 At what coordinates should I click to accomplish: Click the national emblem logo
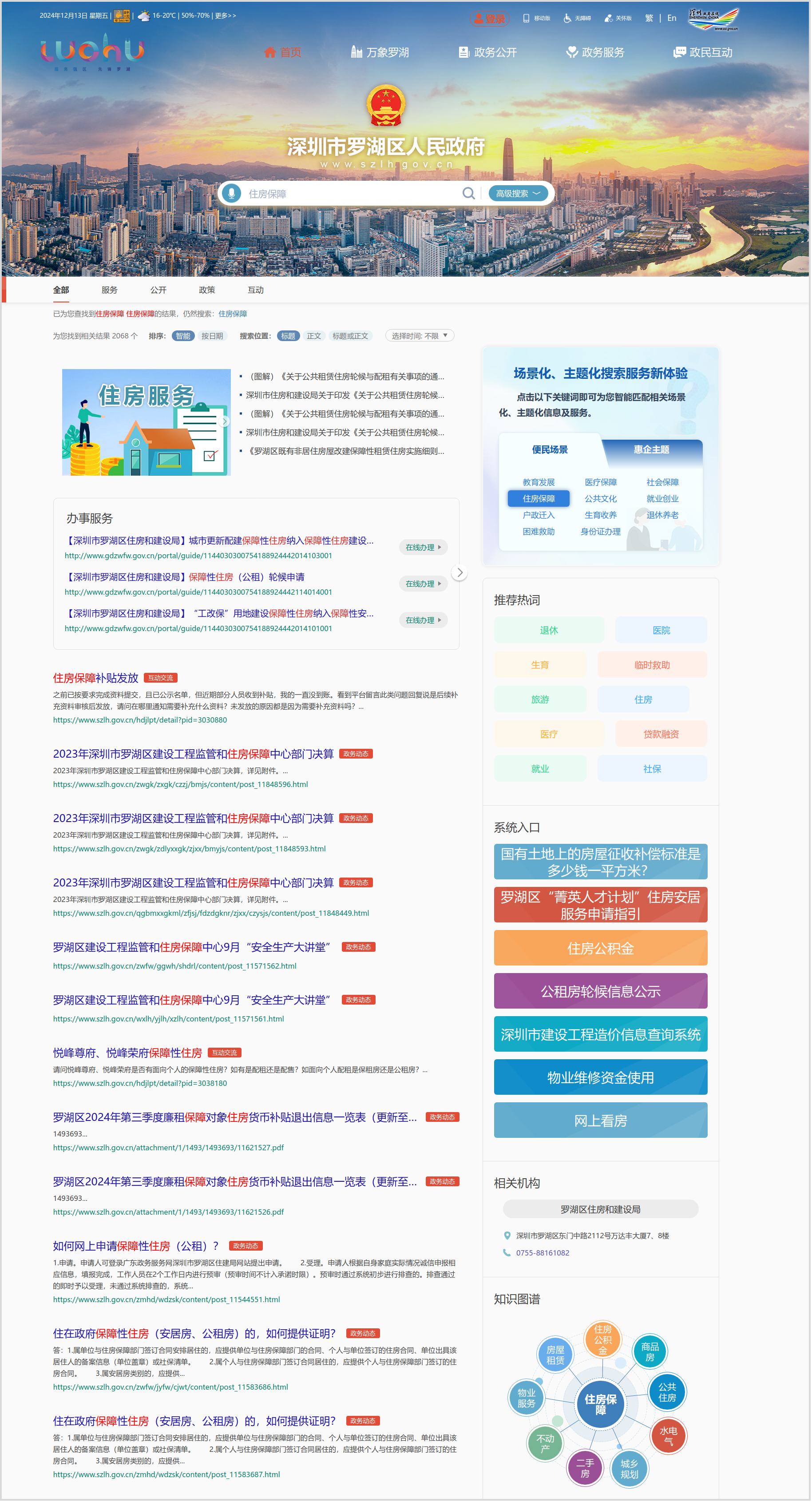(x=386, y=106)
